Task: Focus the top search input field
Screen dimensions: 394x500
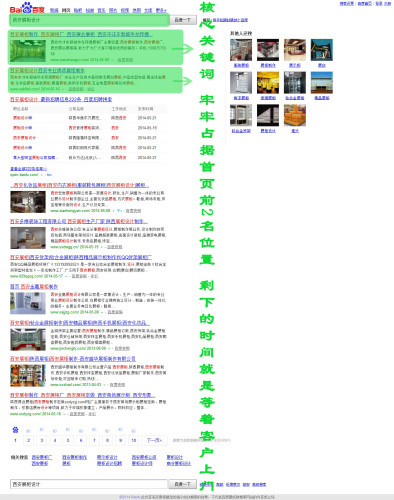Action: coord(89,20)
